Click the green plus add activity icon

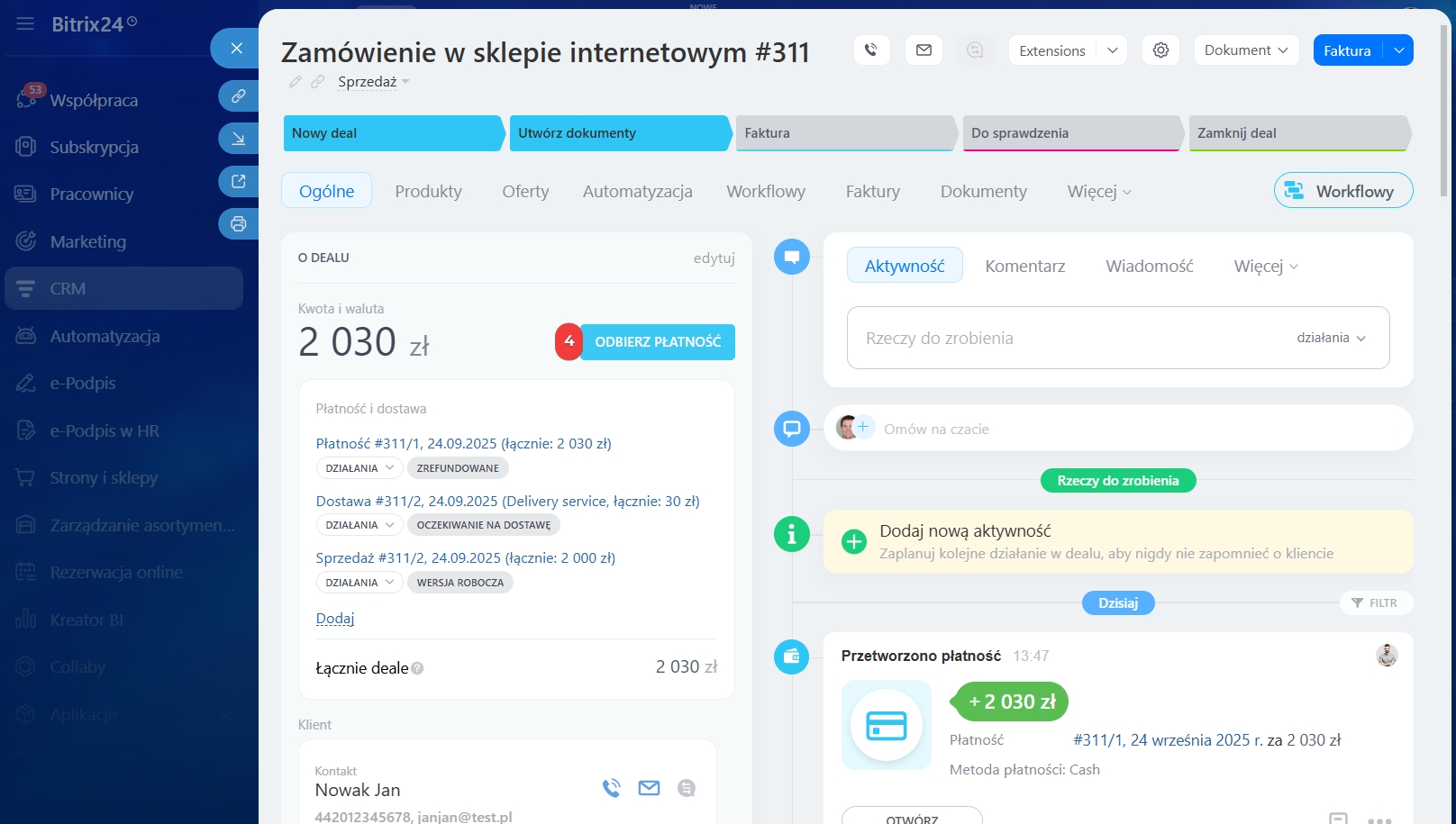tap(853, 541)
